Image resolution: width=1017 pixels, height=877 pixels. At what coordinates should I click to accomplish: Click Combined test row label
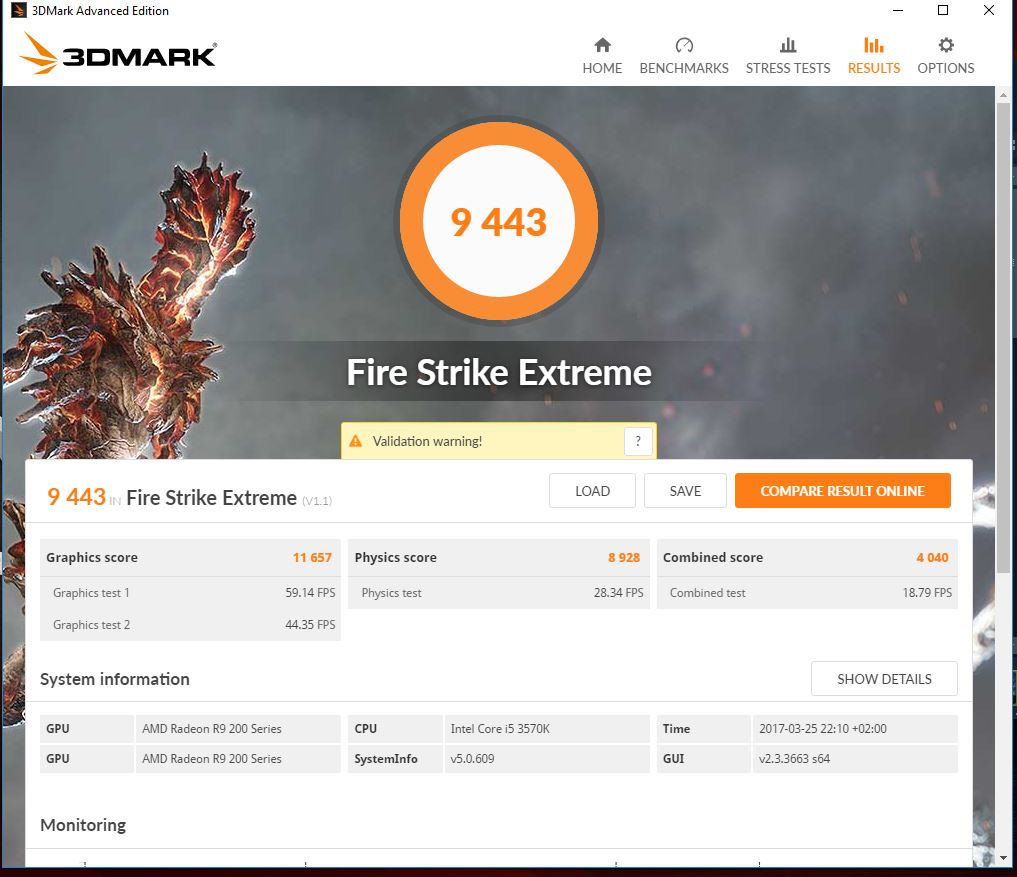(708, 593)
